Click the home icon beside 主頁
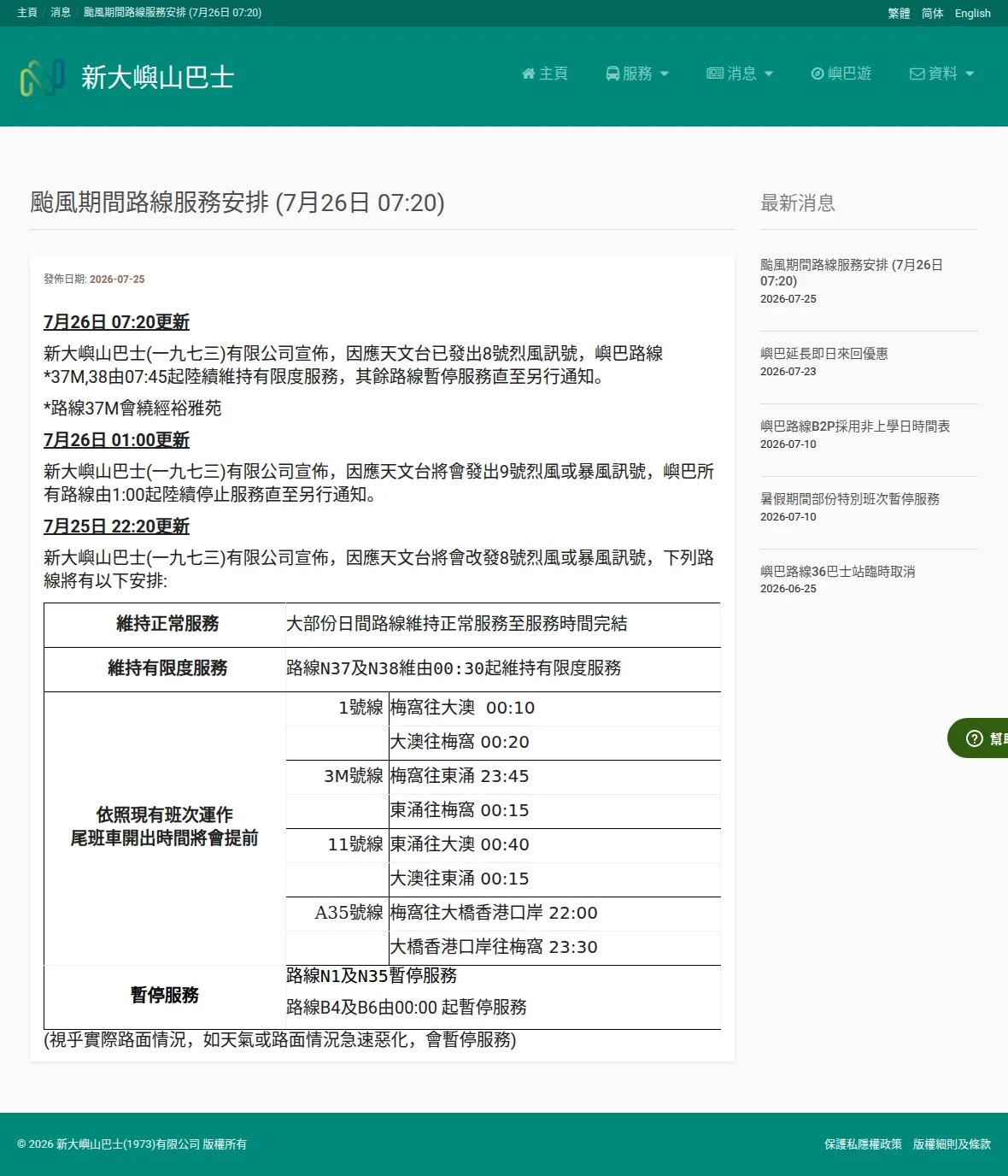This screenshot has width=1008, height=1176. pyautogui.click(x=528, y=73)
